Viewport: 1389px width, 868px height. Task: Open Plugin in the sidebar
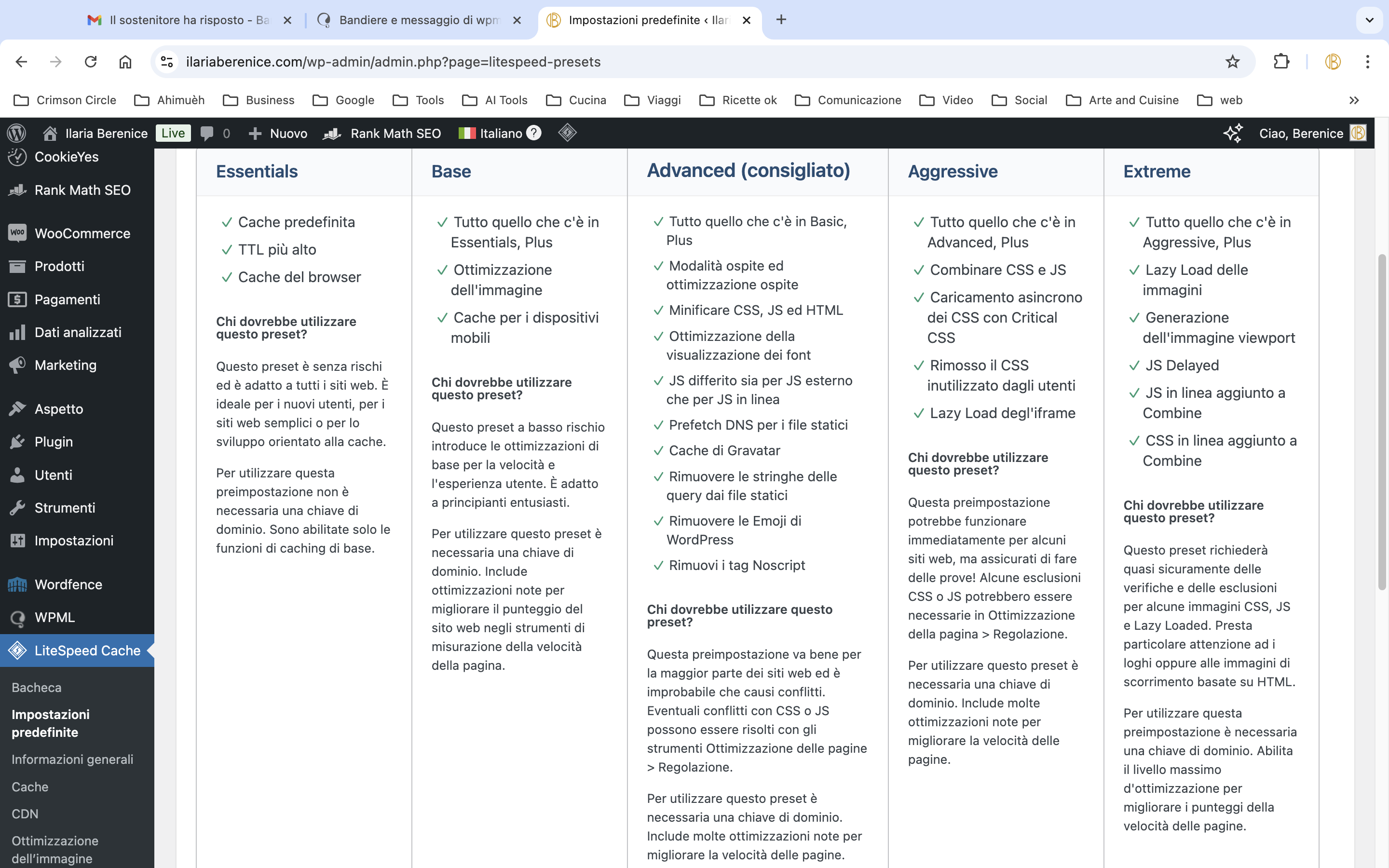[x=77, y=442]
